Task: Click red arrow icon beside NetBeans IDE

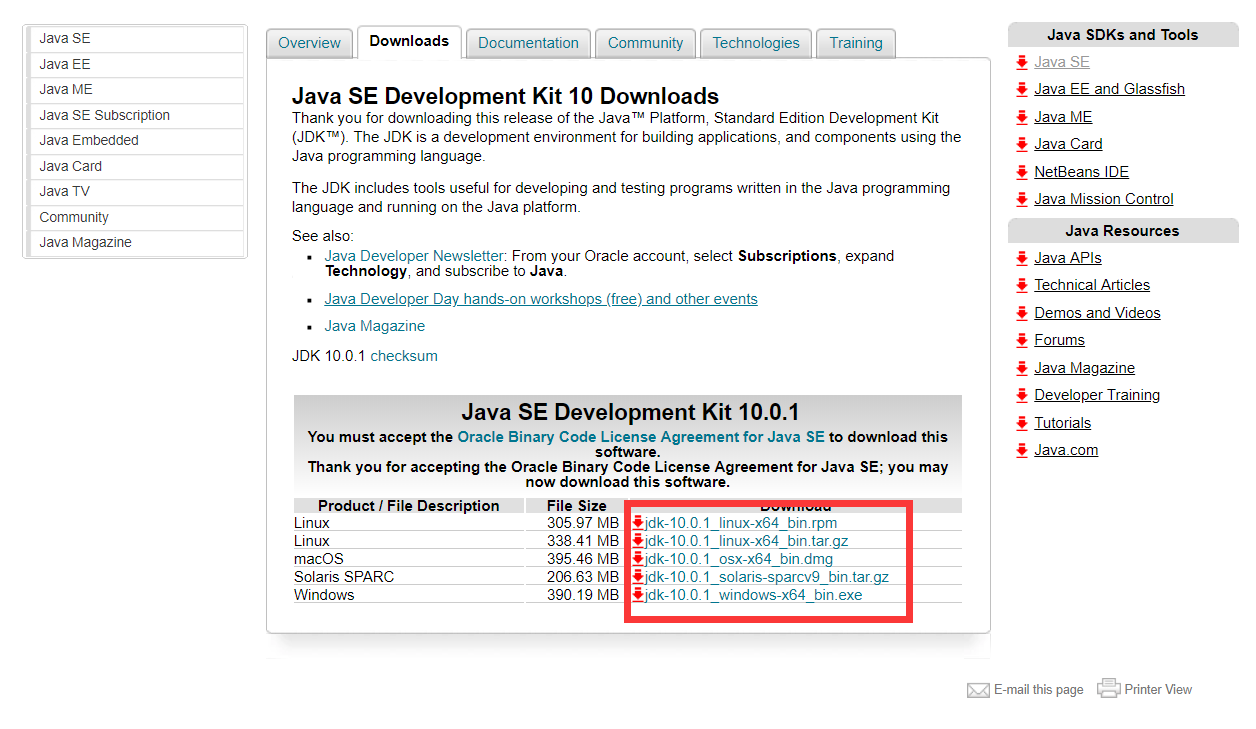Action: point(1021,172)
